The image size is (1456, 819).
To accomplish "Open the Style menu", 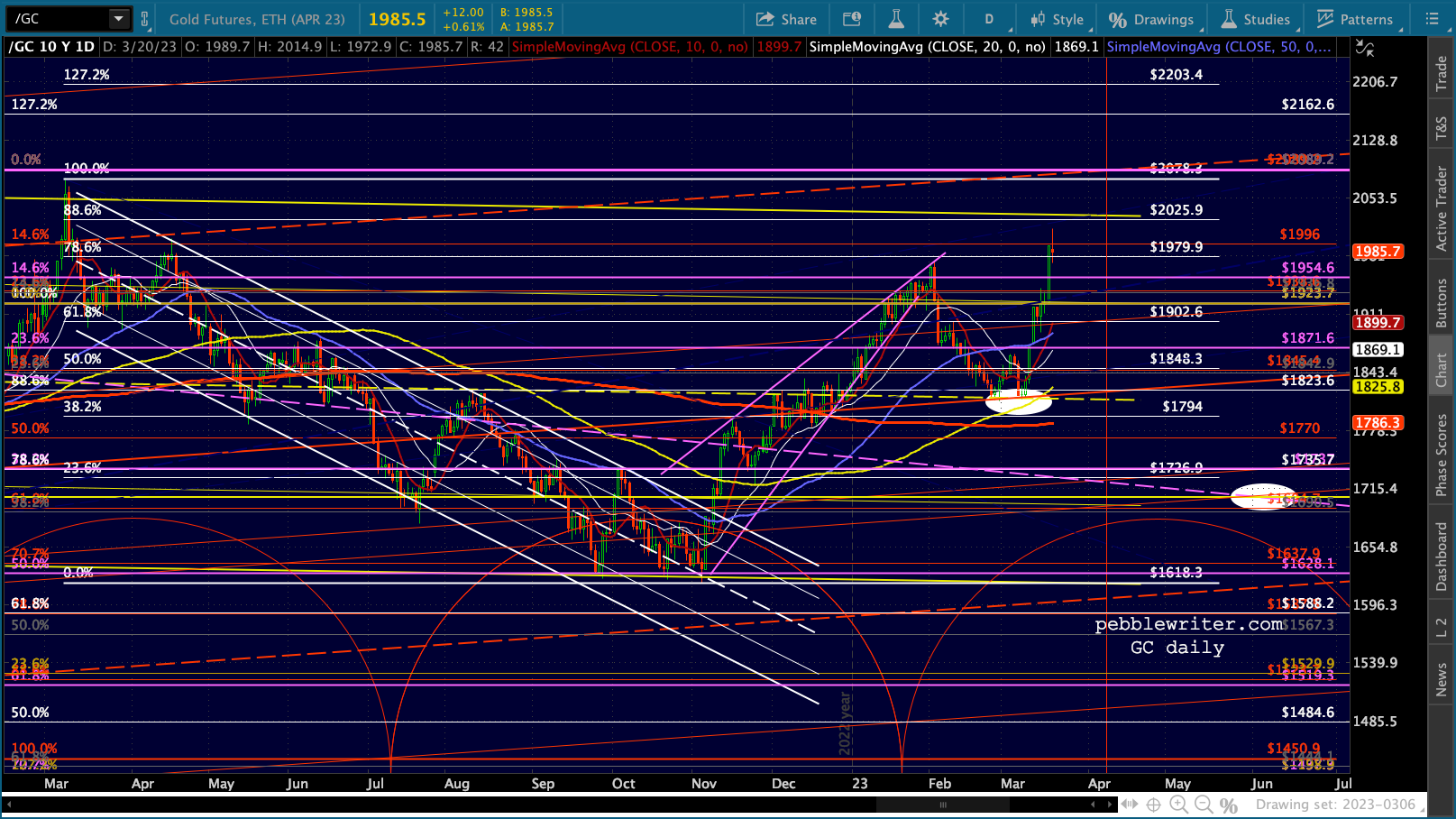I will [x=1057, y=19].
